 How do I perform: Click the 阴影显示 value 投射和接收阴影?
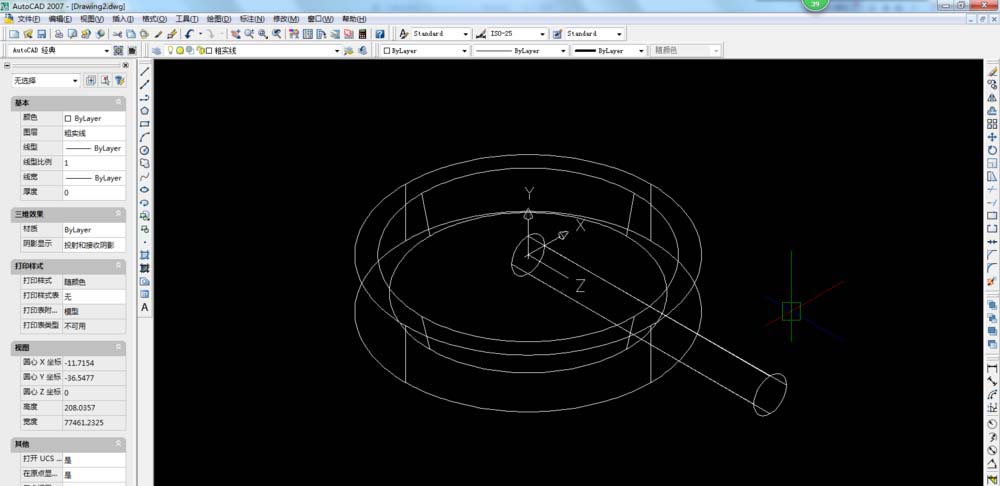(94, 244)
